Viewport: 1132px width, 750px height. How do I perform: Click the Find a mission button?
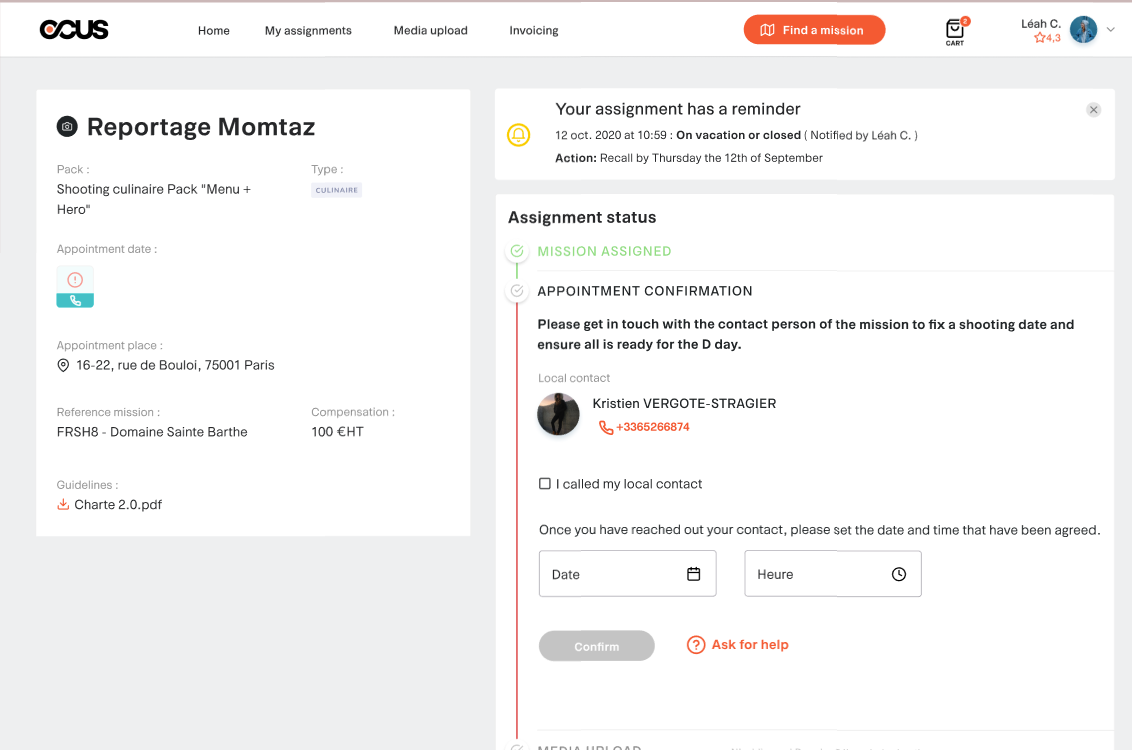coord(814,30)
